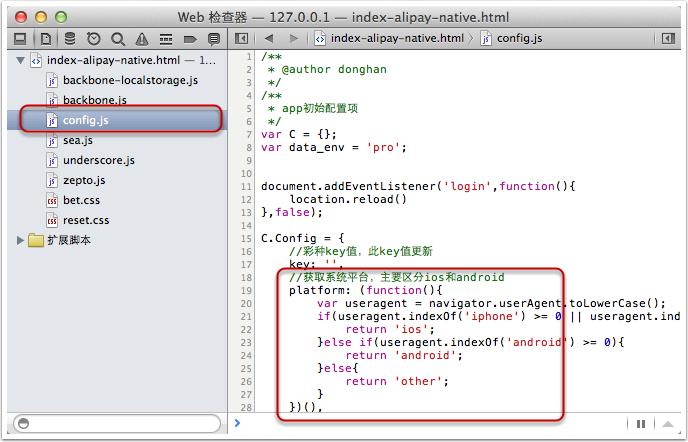The width and height of the screenshot is (688, 442).
Task: Open the Issues warning triangle icon
Action: point(141,38)
